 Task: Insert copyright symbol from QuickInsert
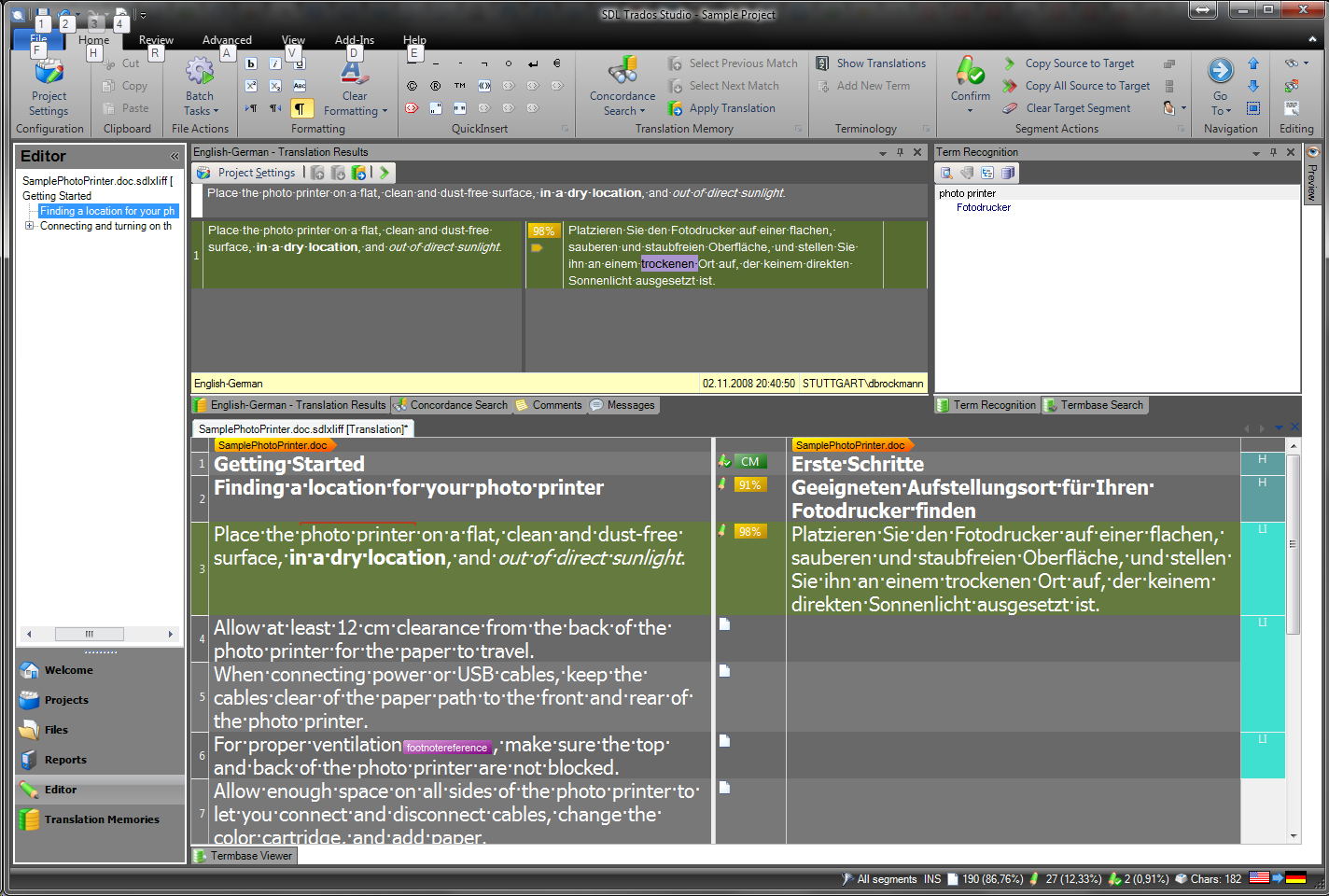pos(412,86)
